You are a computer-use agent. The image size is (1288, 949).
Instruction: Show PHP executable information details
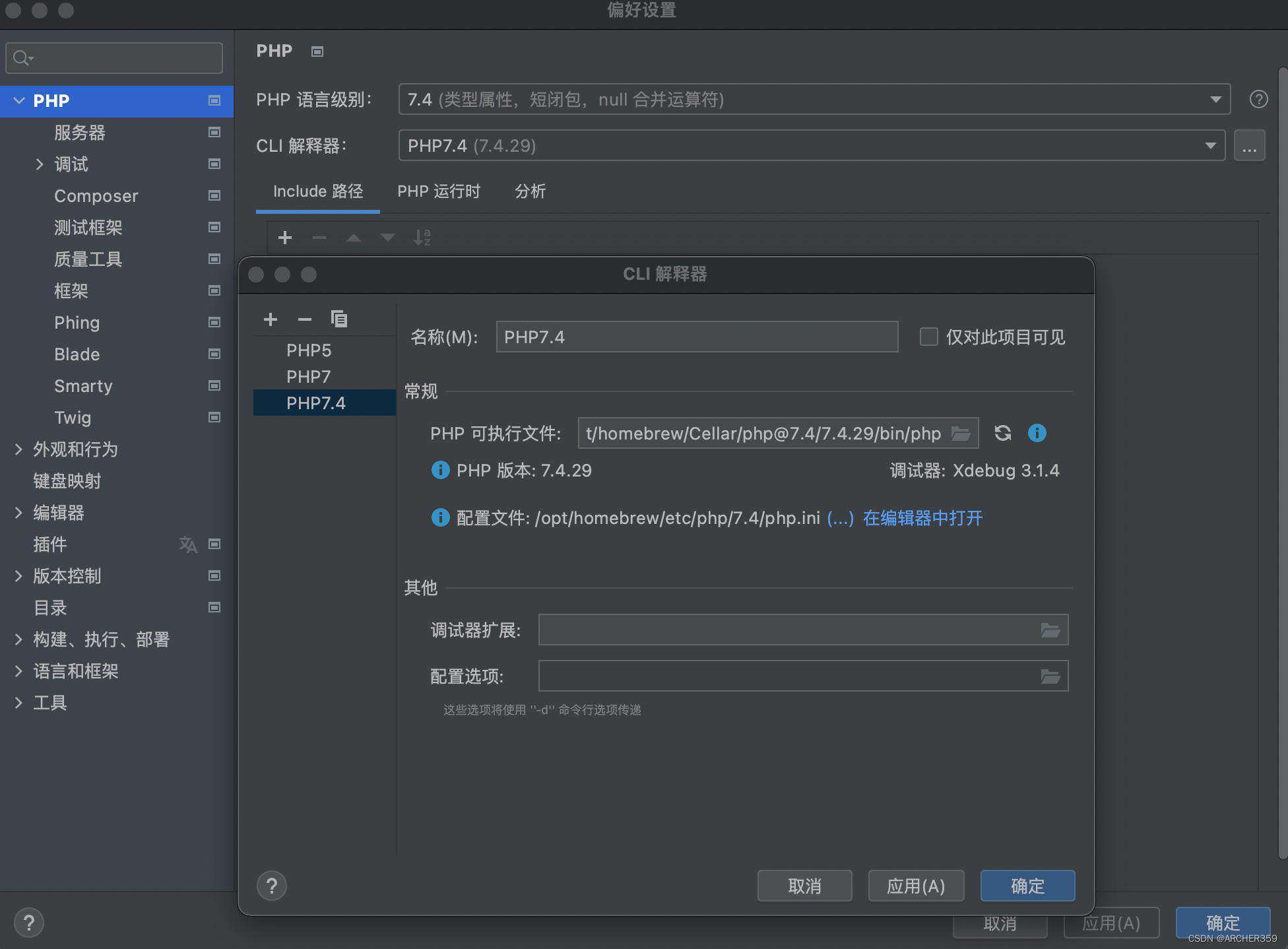1037,433
